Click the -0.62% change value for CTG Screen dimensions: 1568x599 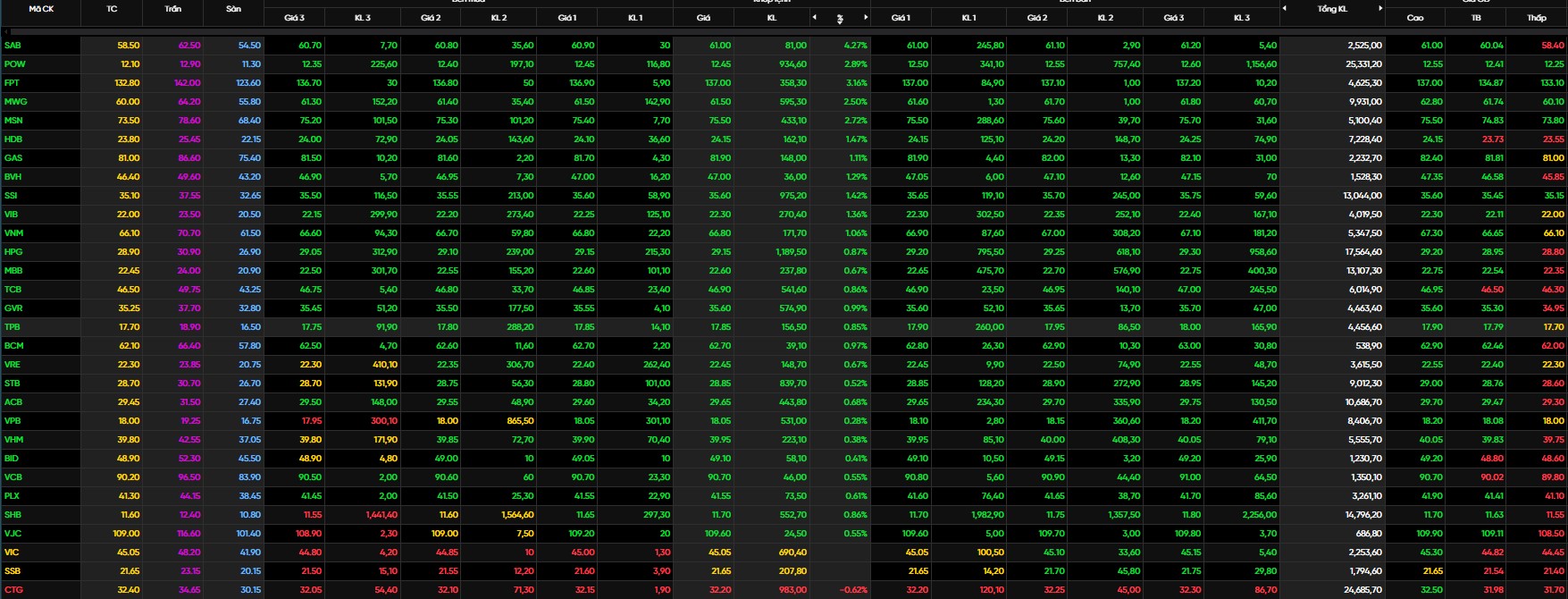click(x=853, y=589)
